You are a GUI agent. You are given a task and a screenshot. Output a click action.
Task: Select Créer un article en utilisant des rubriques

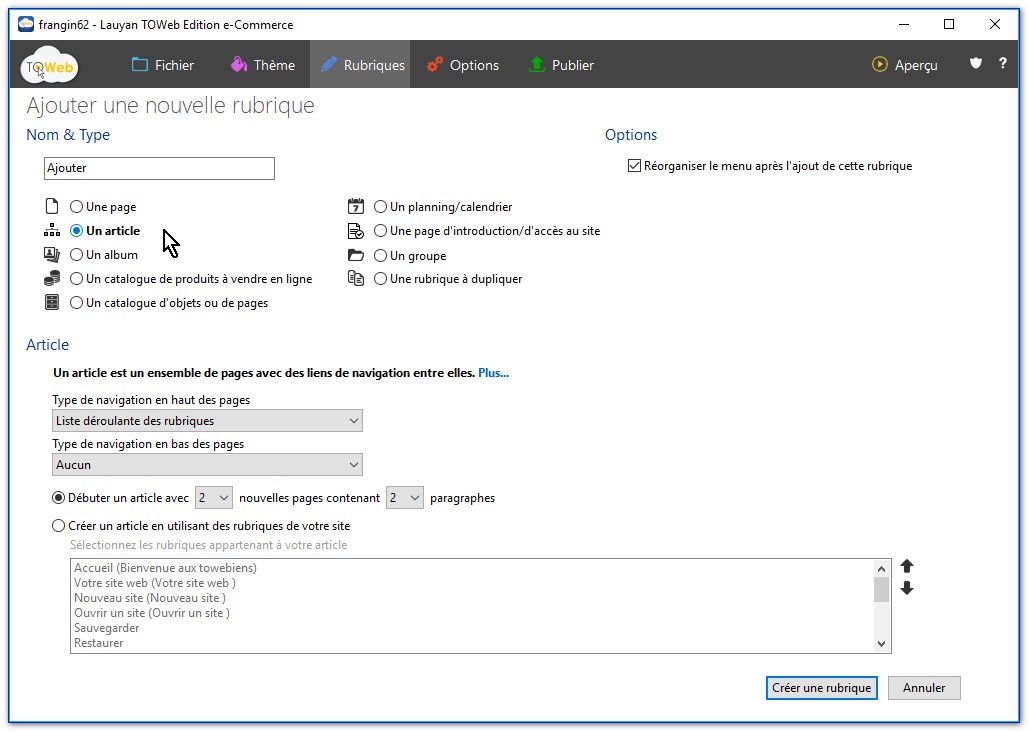point(59,525)
